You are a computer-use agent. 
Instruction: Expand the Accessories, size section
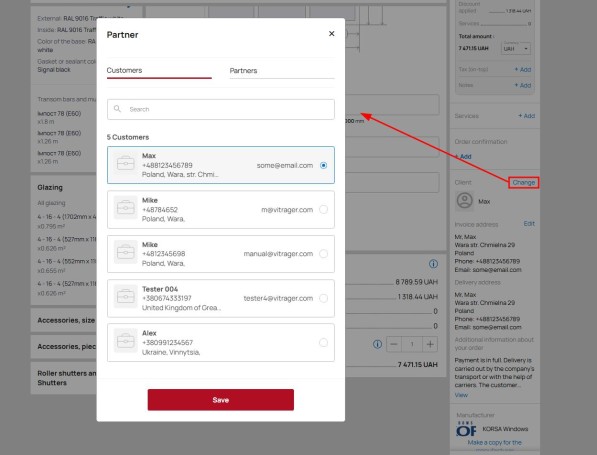[x=66, y=320]
